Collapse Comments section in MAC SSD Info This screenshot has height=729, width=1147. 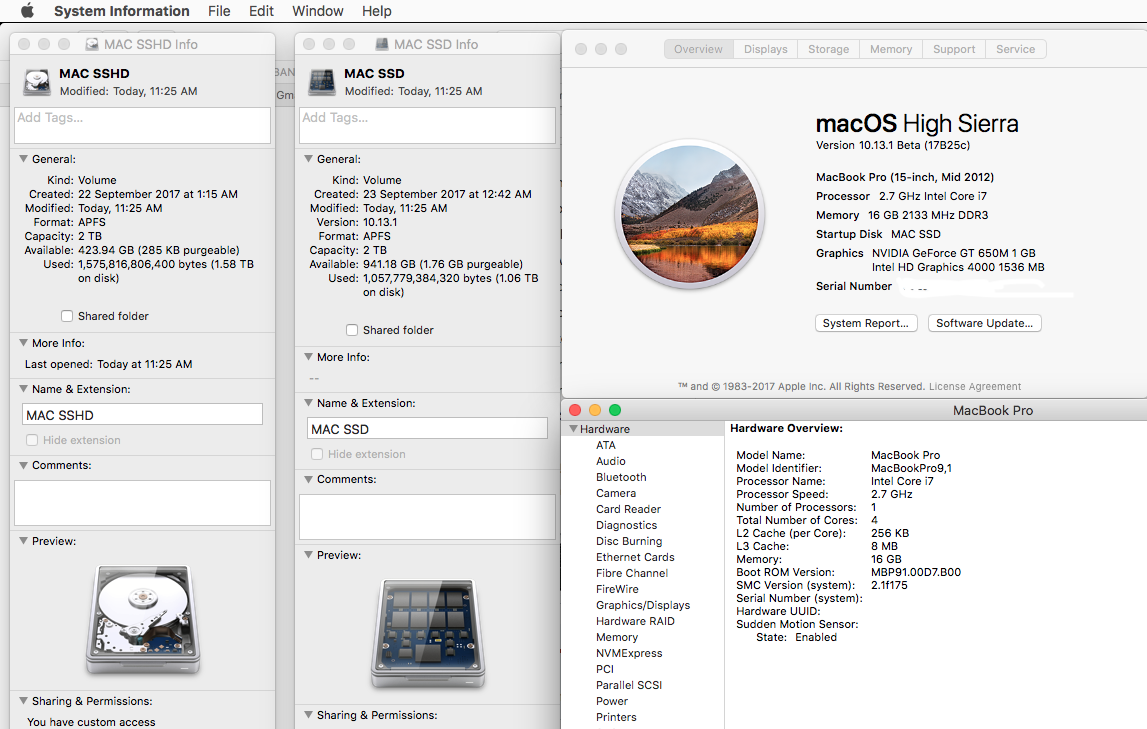(x=309, y=479)
